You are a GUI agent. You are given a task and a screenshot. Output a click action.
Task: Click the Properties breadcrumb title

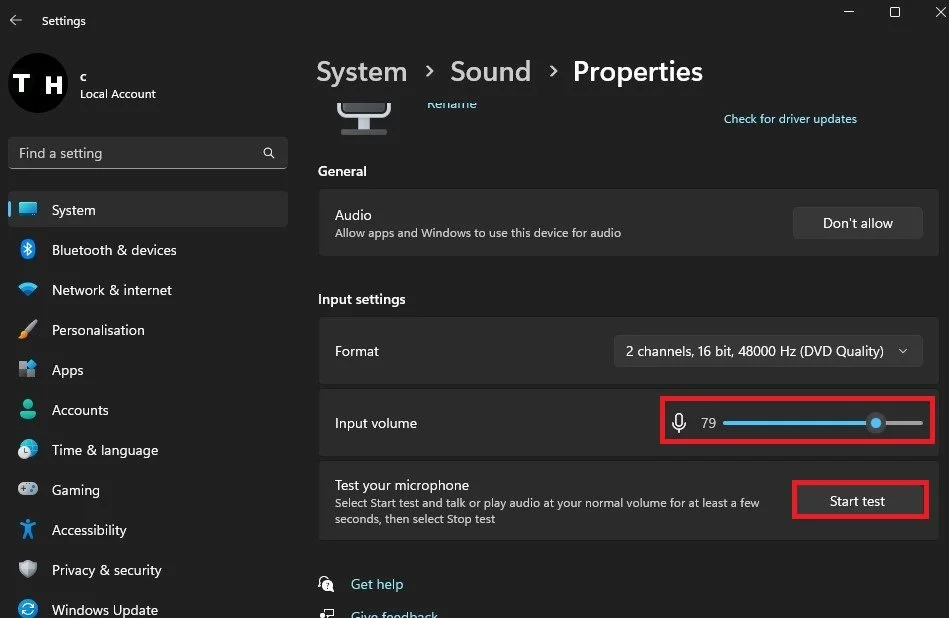click(637, 72)
